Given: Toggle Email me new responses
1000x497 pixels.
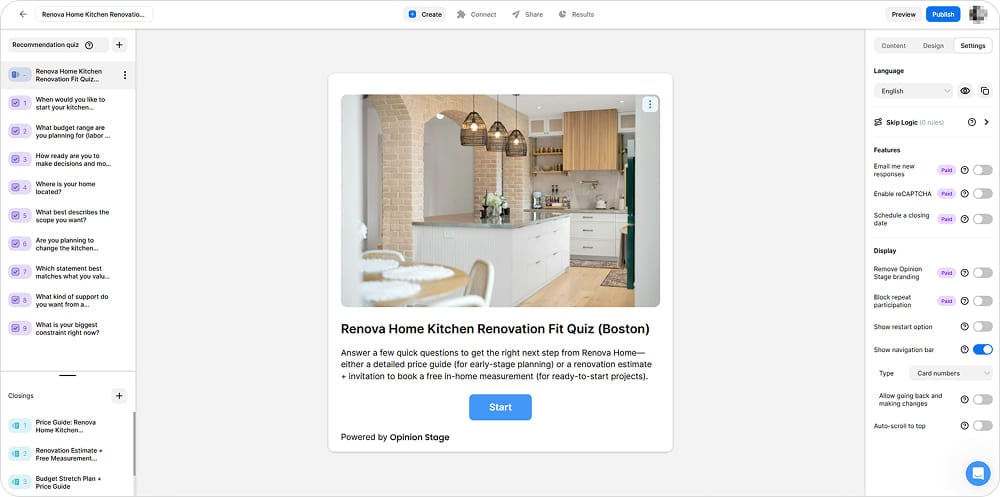Looking at the screenshot, I should 982,170.
